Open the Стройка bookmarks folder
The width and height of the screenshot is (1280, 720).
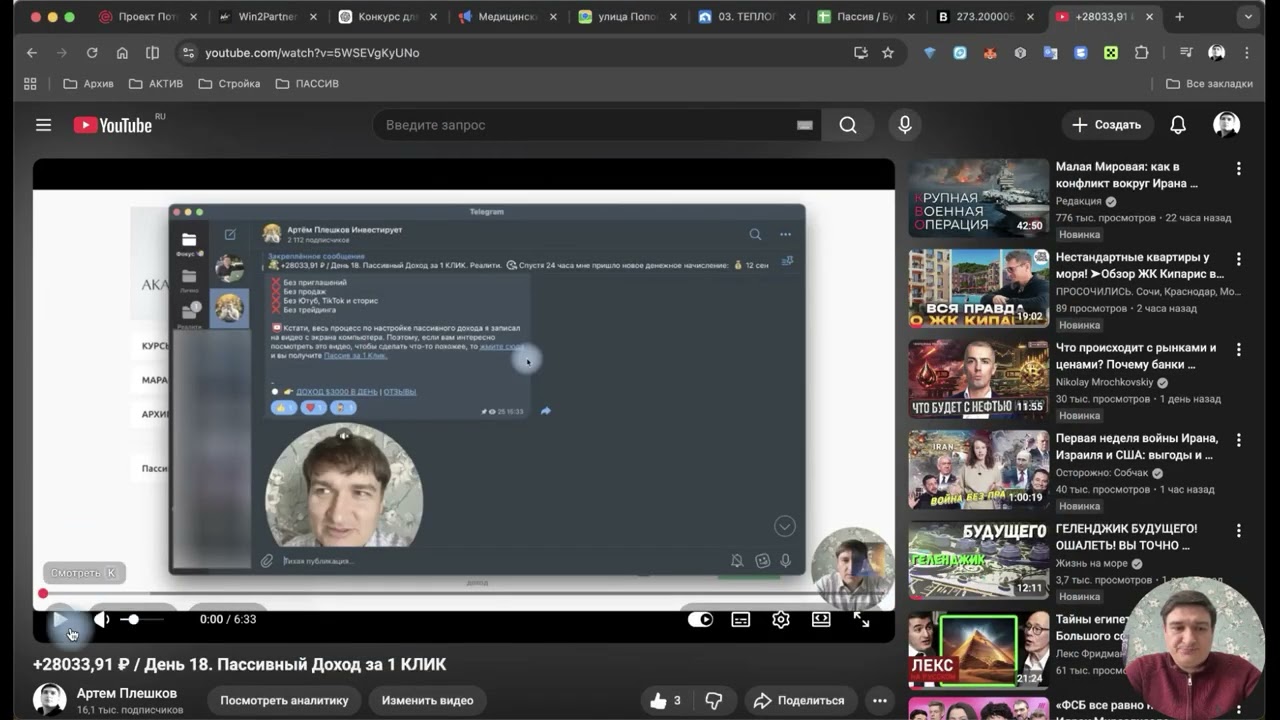click(229, 84)
